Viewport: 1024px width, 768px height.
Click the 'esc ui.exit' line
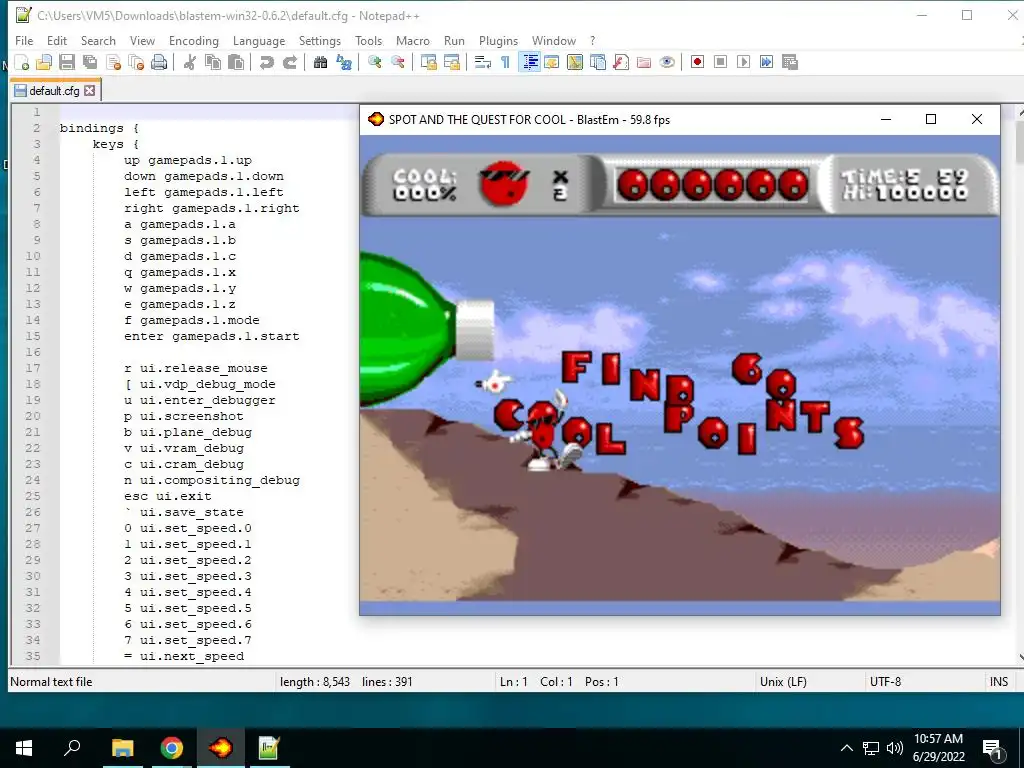point(168,496)
